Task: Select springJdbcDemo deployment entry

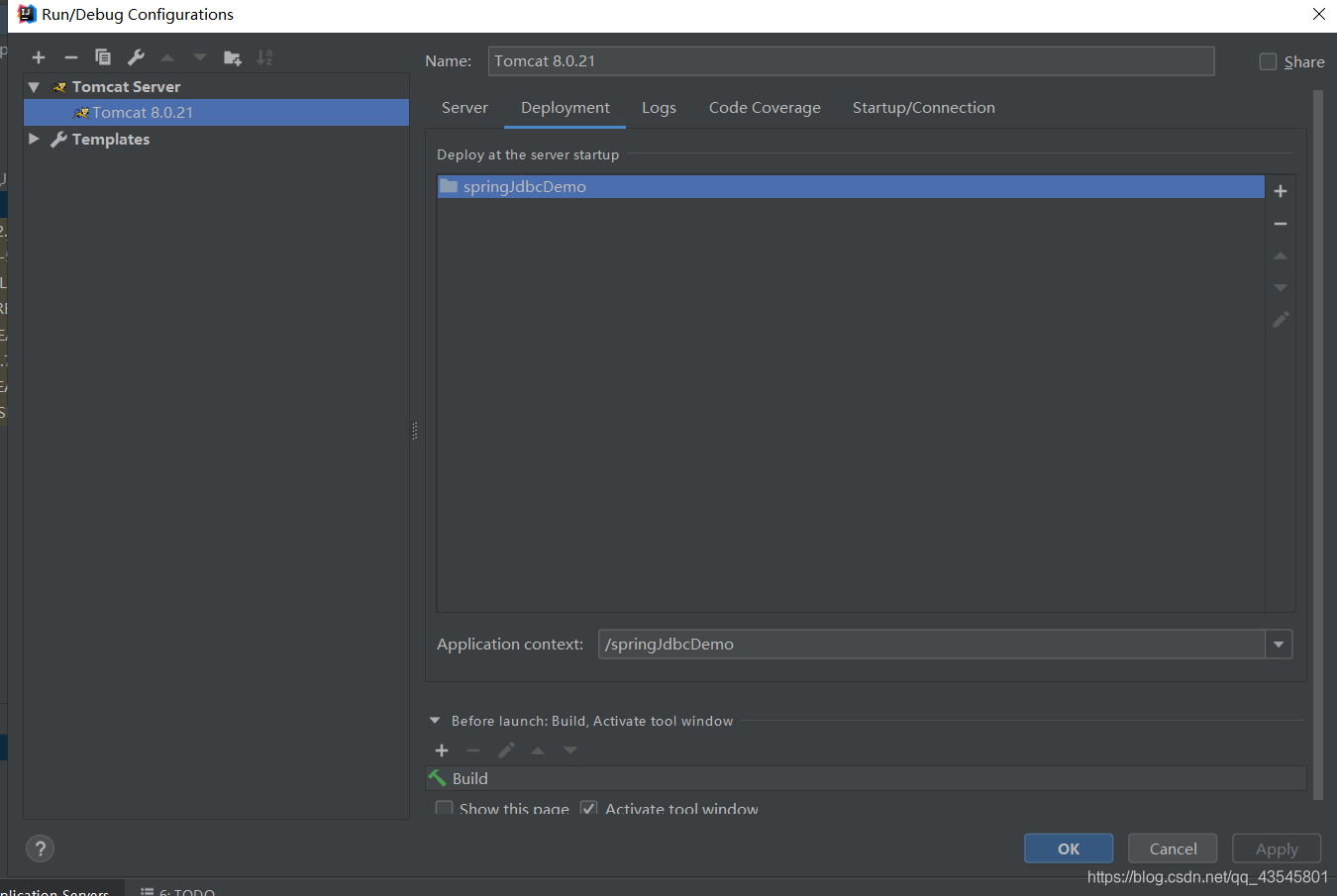Action: [x=851, y=186]
